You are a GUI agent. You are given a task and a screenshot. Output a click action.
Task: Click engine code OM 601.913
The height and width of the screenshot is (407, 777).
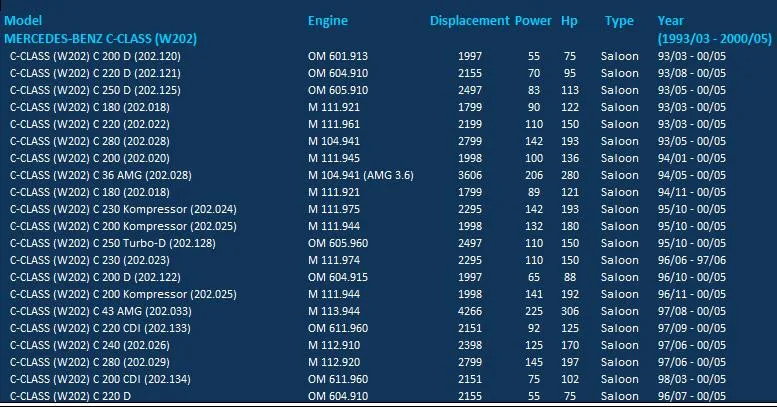(x=338, y=56)
